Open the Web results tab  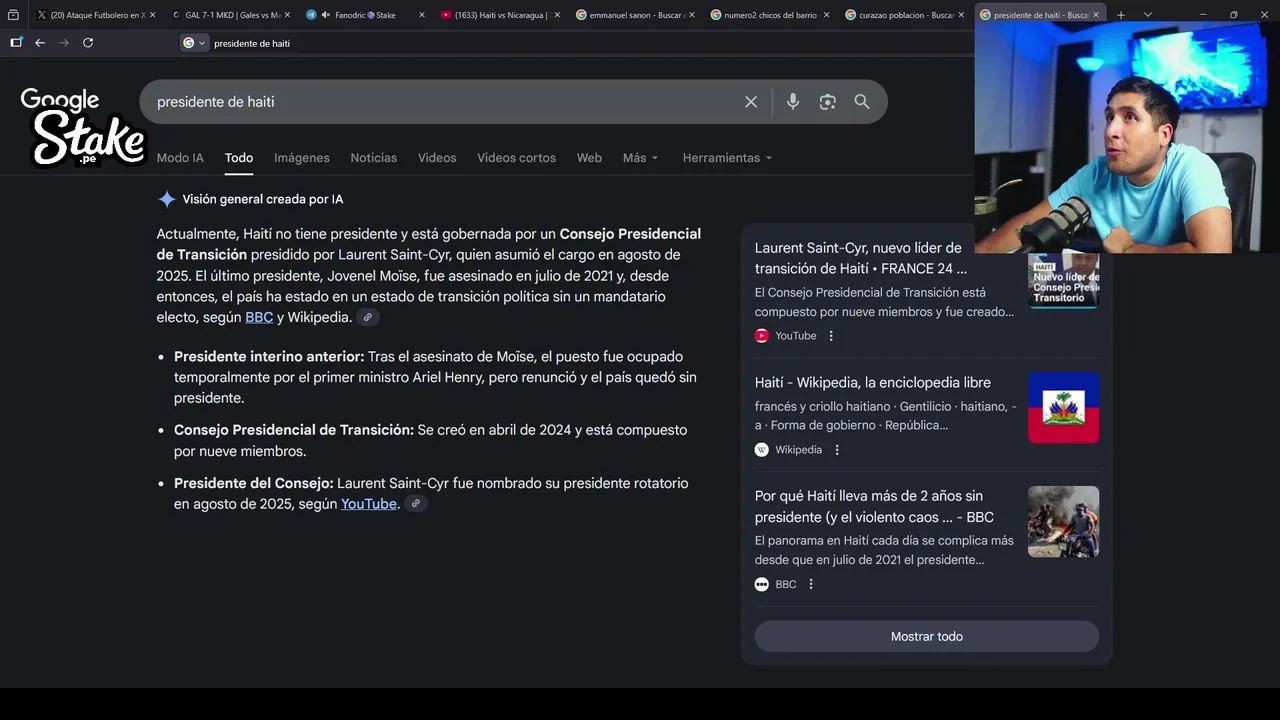click(589, 158)
